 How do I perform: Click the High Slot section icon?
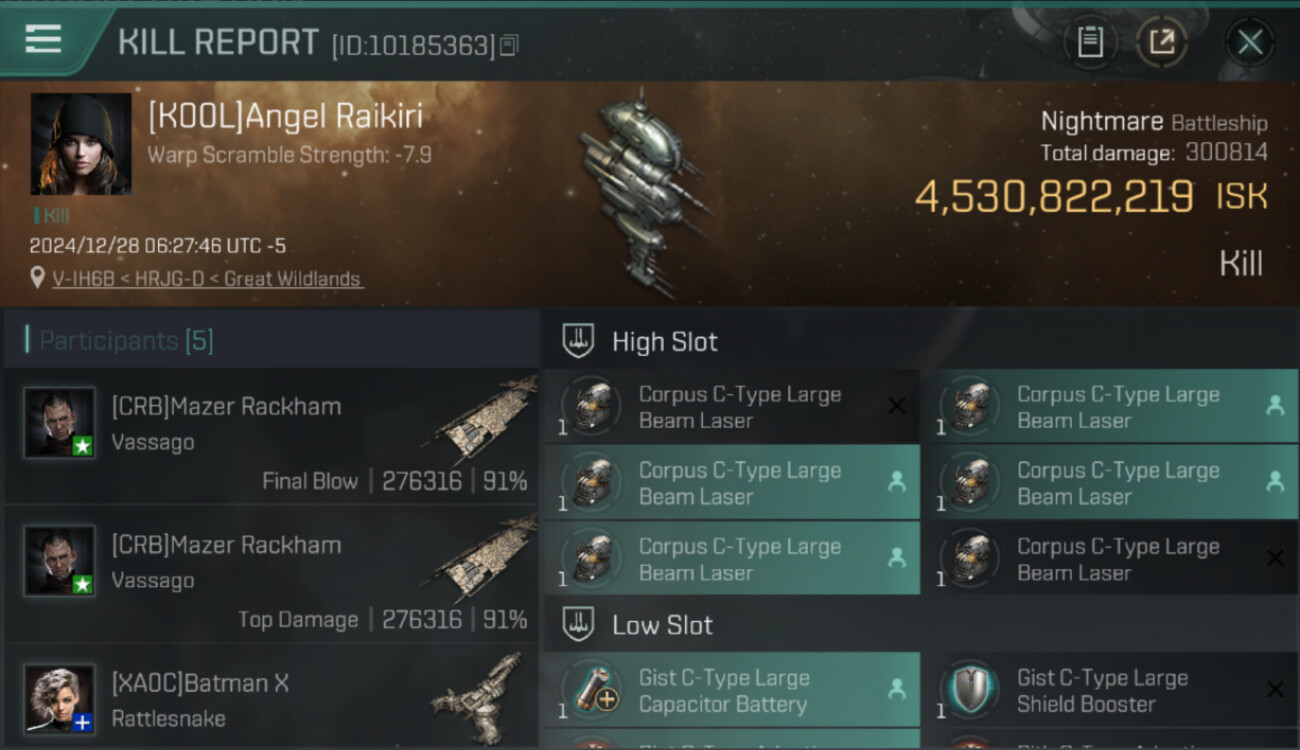pyautogui.click(x=578, y=341)
